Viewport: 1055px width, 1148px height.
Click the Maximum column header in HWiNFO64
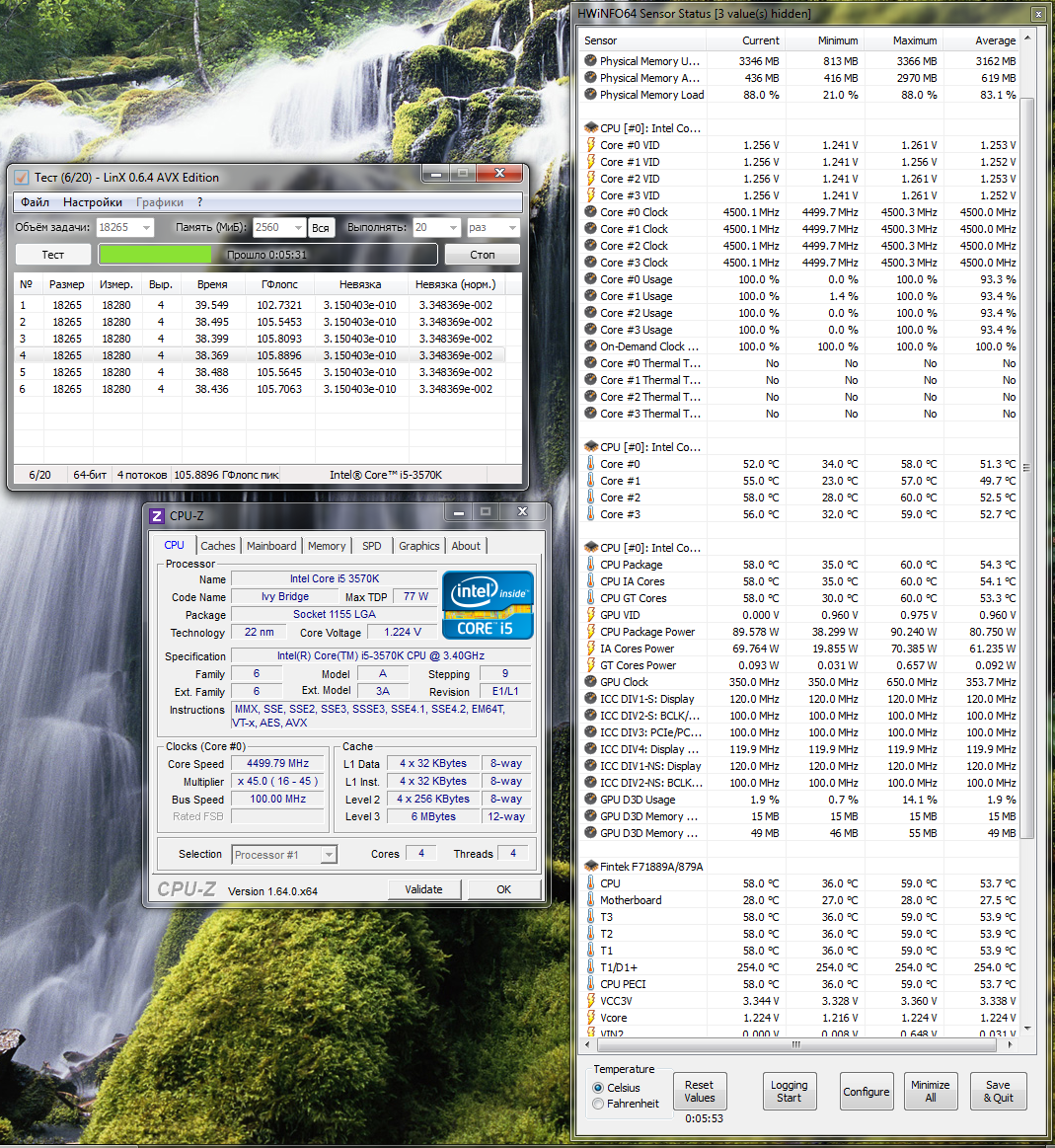(904, 40)
